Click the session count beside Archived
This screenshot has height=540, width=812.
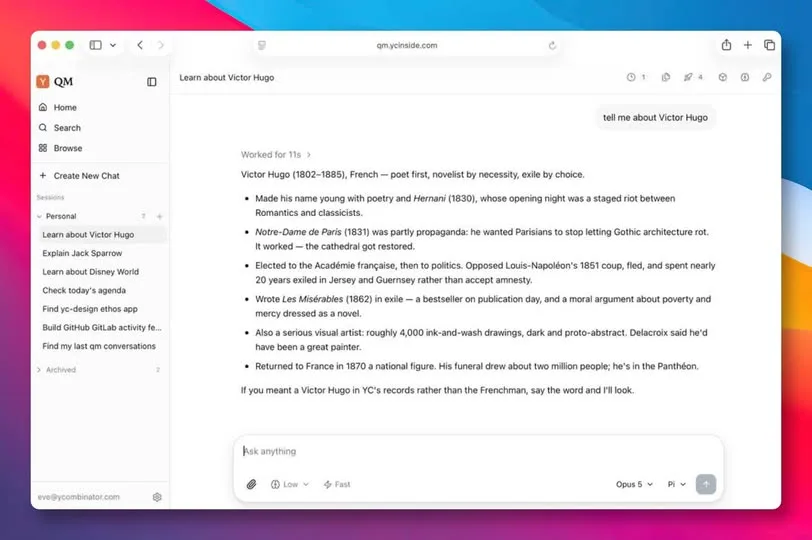point(158,370)
